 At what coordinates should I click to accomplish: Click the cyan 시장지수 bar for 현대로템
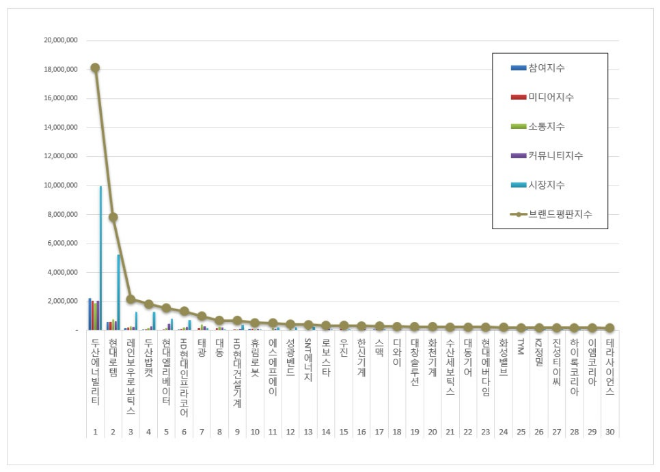coord(119,291)
